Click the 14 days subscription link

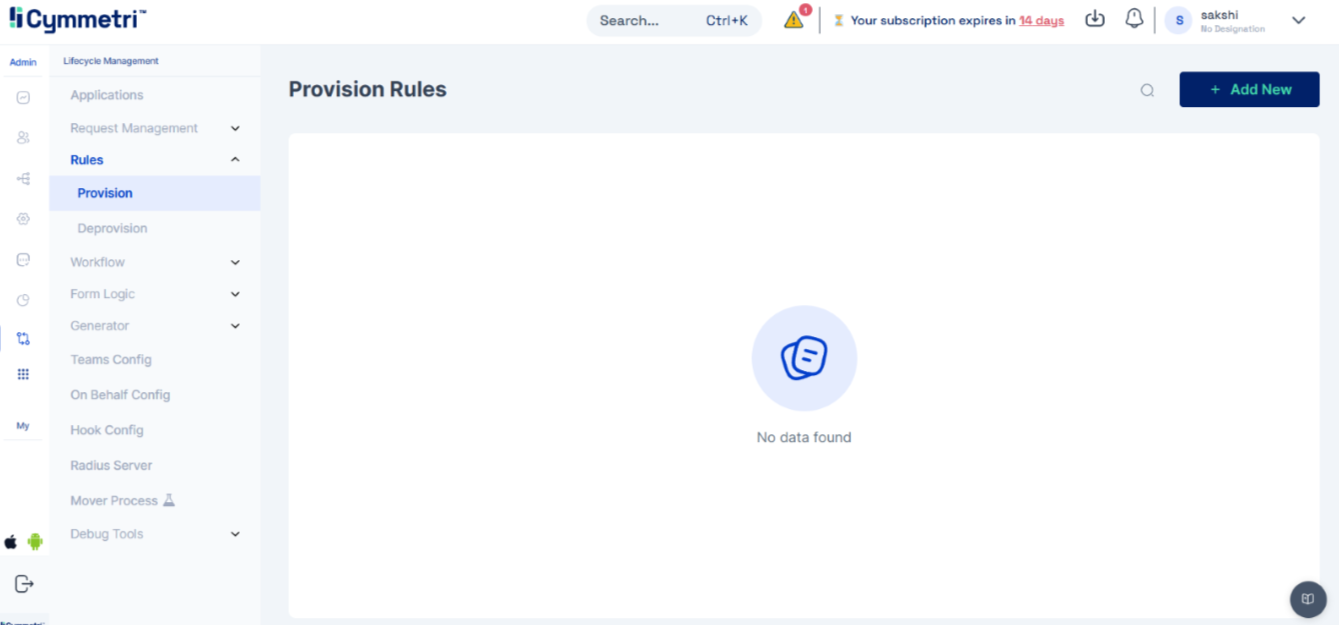tap(1041, 21)
